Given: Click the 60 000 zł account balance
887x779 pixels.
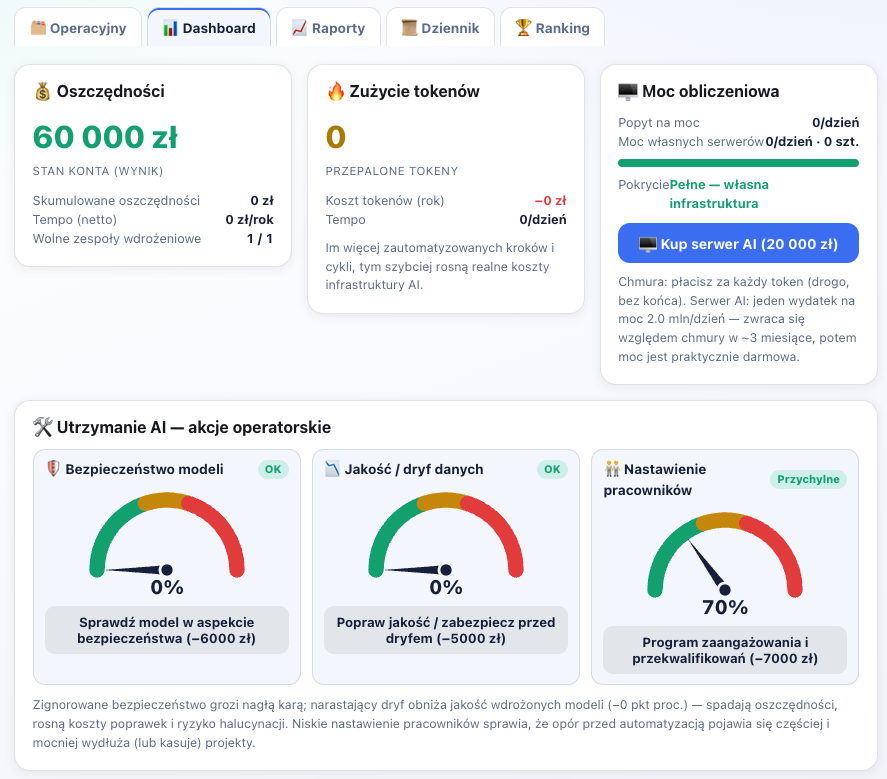Looking at the screenshot, I should [105, 137].
